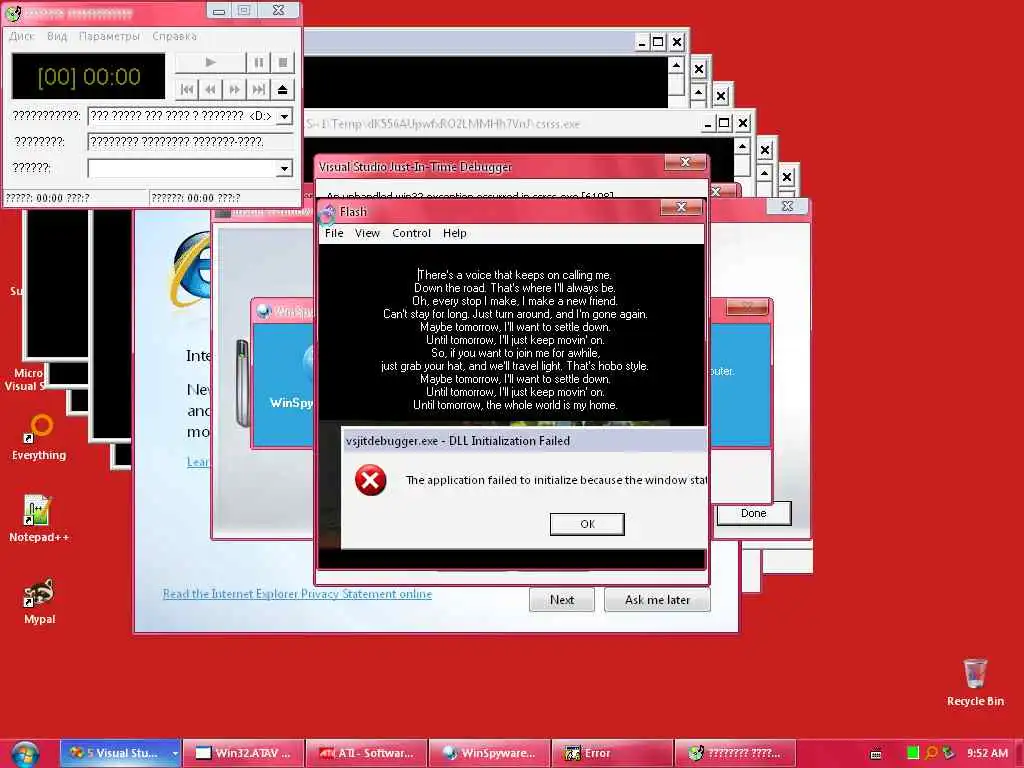Open the View menu in Flash window
1024x768 pixels.
tap(367, 233)
